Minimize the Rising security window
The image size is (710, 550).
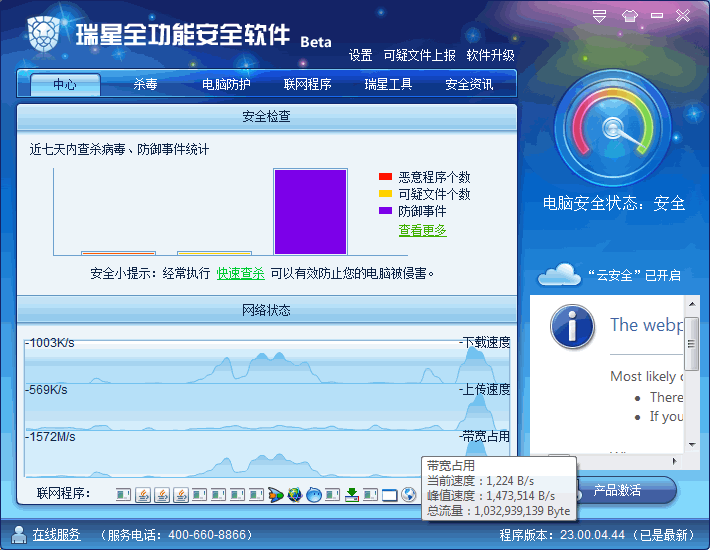(657, 16)
